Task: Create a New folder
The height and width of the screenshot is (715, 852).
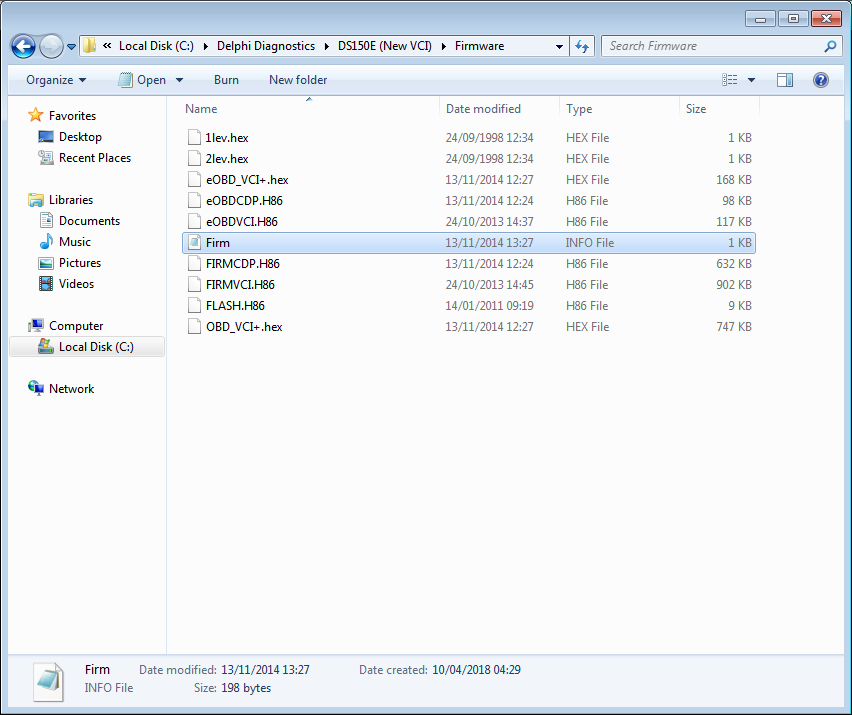Action: point(298,80)
